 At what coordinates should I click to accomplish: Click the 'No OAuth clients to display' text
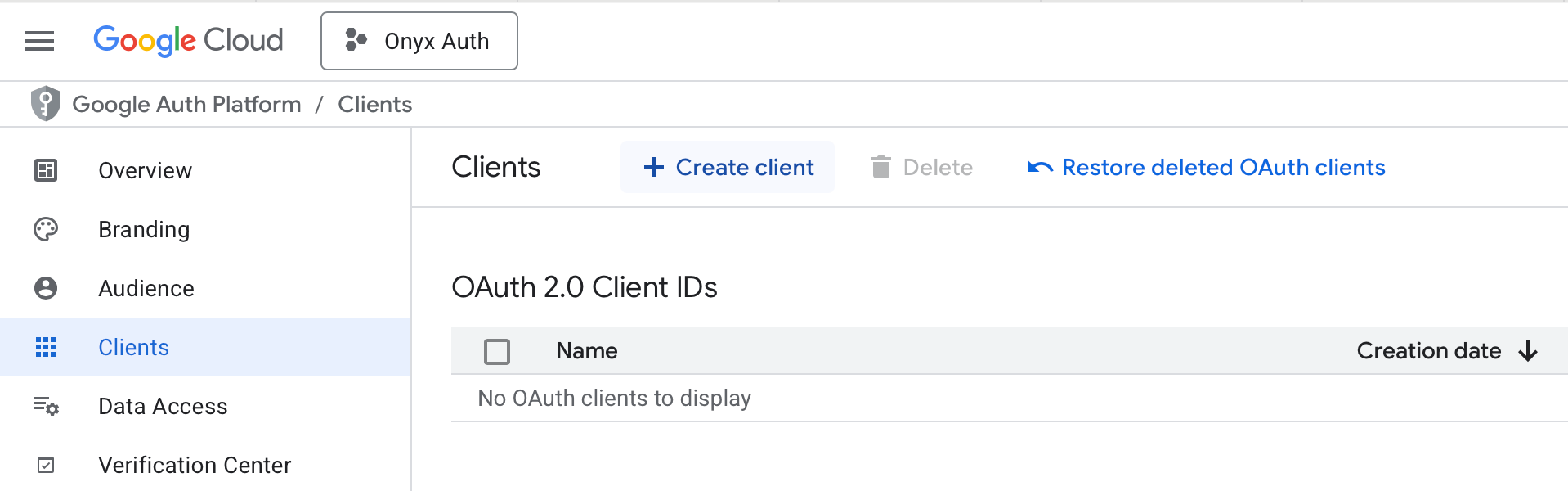615,398
